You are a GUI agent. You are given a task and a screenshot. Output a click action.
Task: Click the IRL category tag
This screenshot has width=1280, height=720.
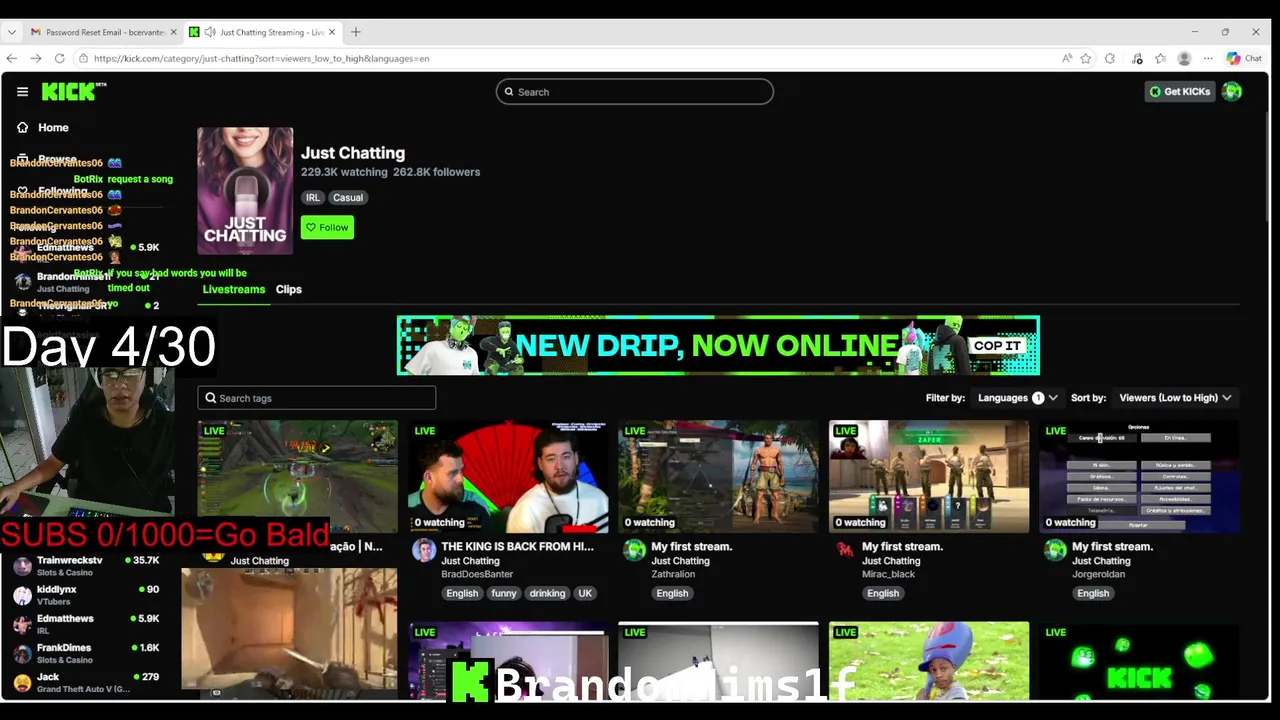313,198
